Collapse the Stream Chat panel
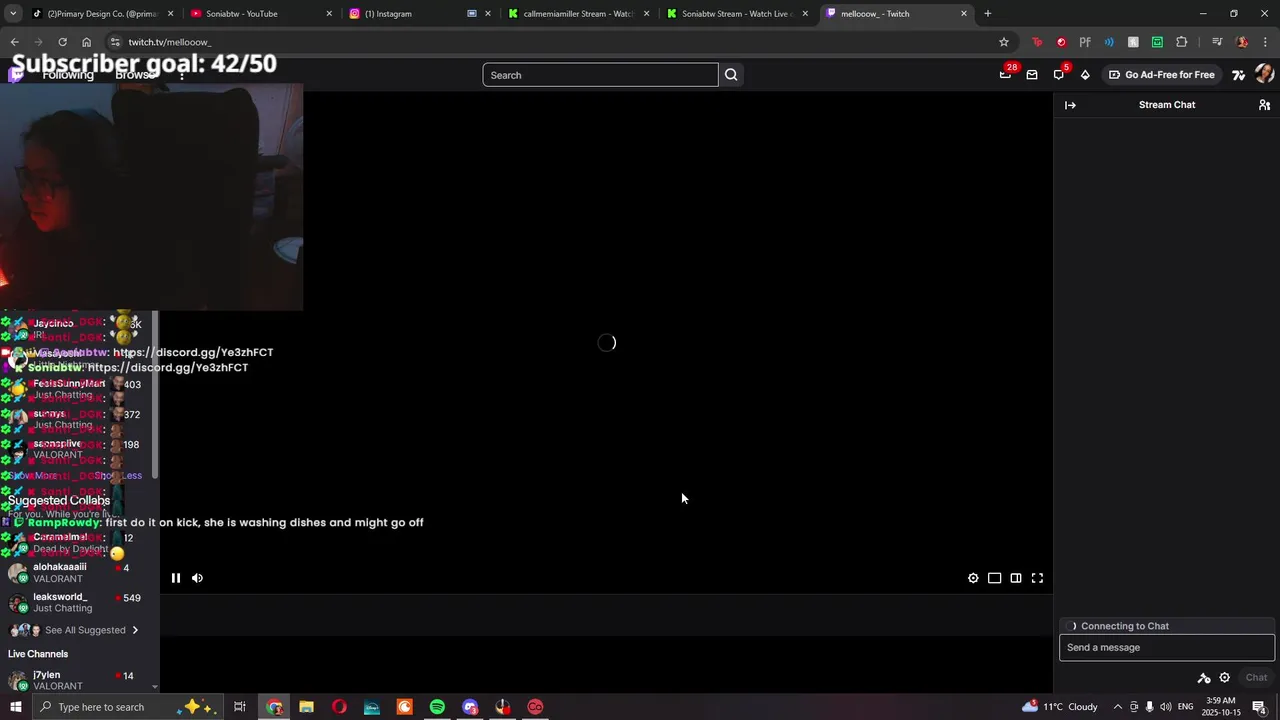1280x720 pixels. (1070, 105)
